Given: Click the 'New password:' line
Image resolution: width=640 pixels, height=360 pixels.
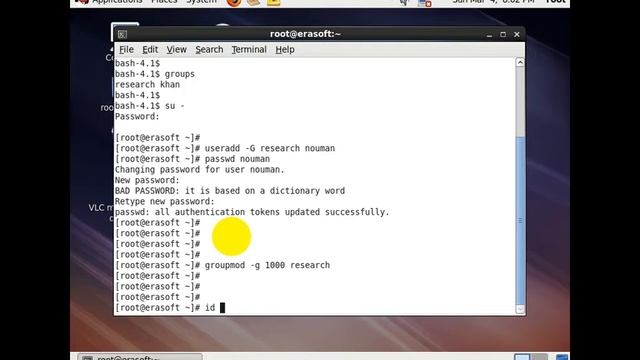Looking at the screenshot, I should pos(147,180).
